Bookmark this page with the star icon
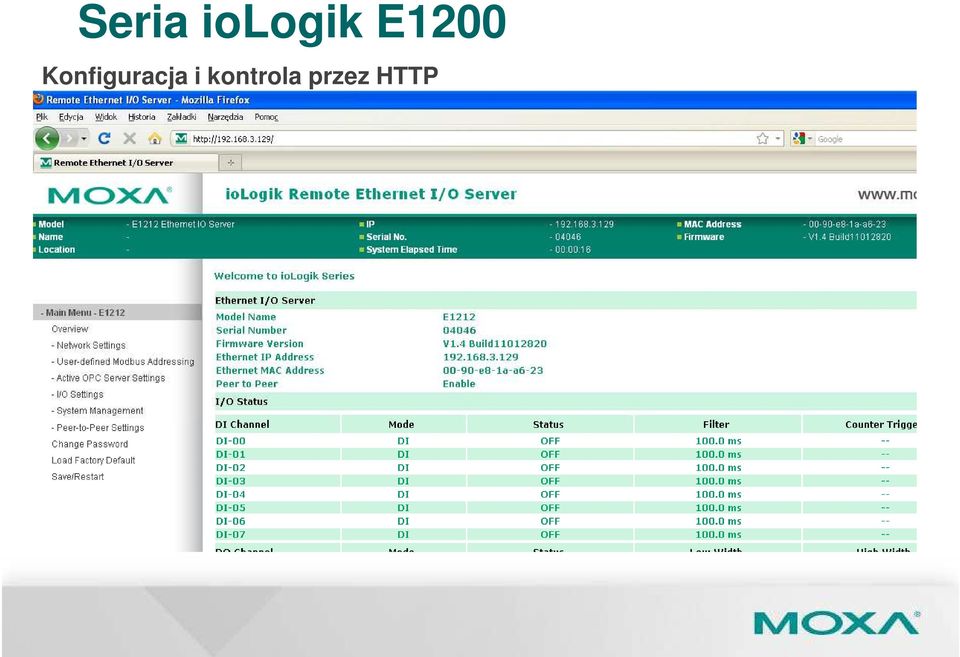 (762, 138)
